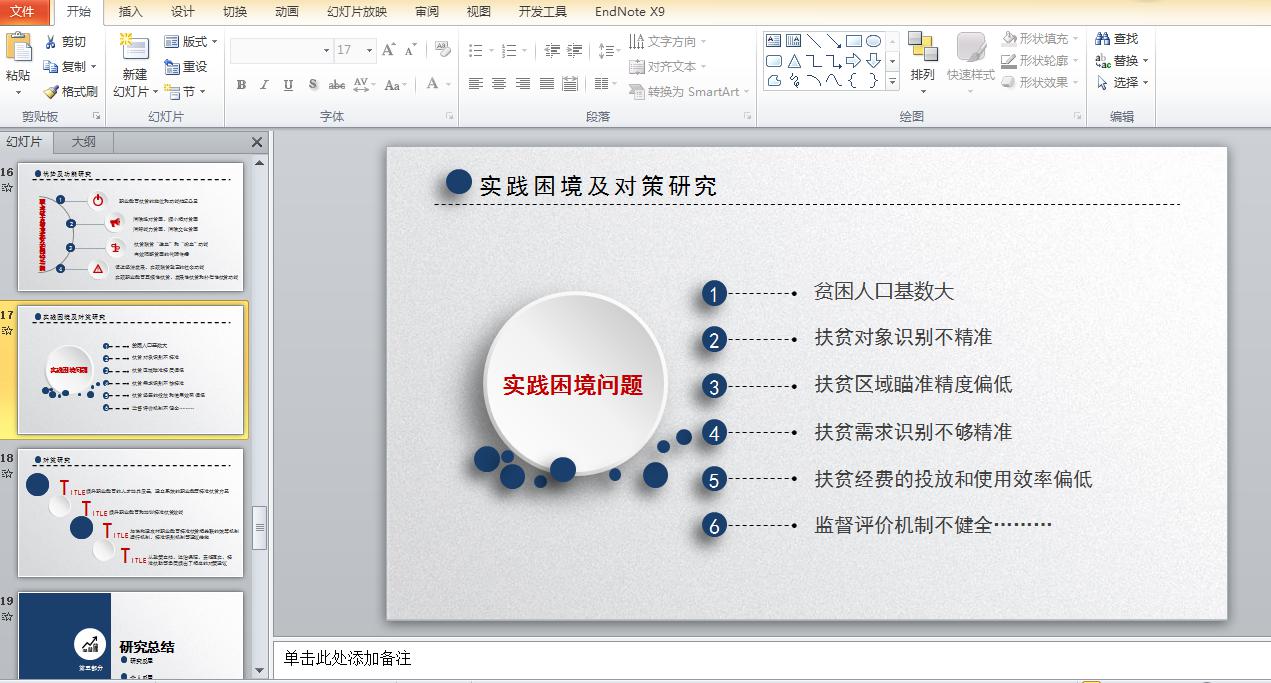Click the Shape Fill (形状填充) color bucket

pos(1010,39)
